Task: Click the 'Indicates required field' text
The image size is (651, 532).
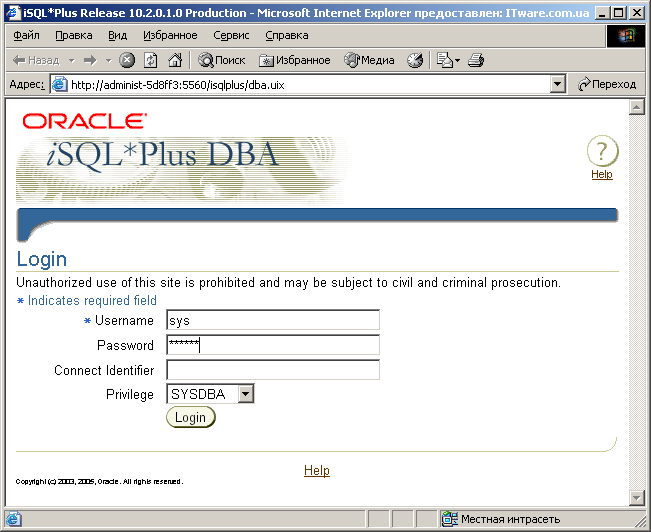Action: [92, 300]
